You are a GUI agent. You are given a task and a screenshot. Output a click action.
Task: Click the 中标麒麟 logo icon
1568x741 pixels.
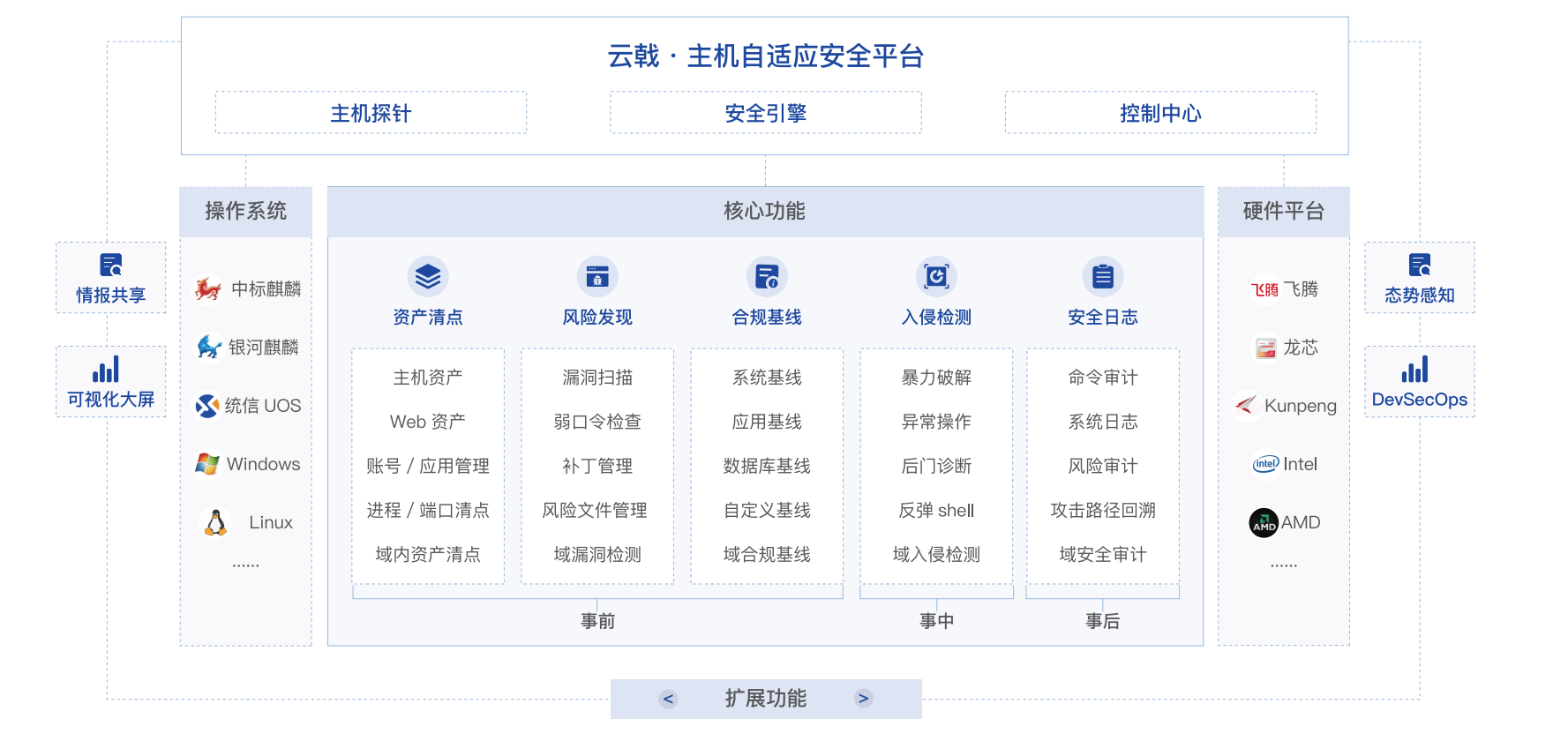click(x=209, y=288)
